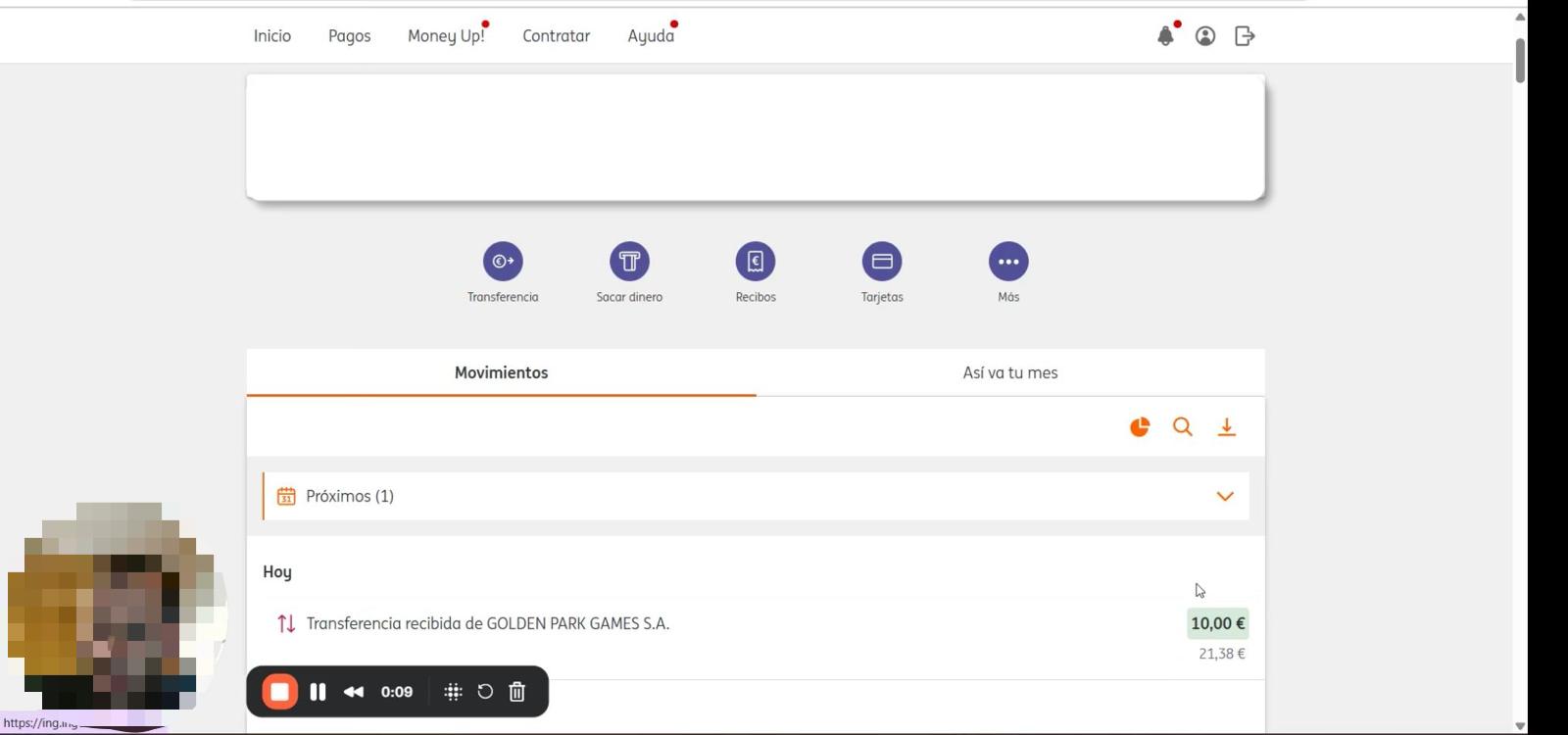This screenshot has height=735, width=1568.
Task: Open the Más options icon
Action: coord(1008,262)
